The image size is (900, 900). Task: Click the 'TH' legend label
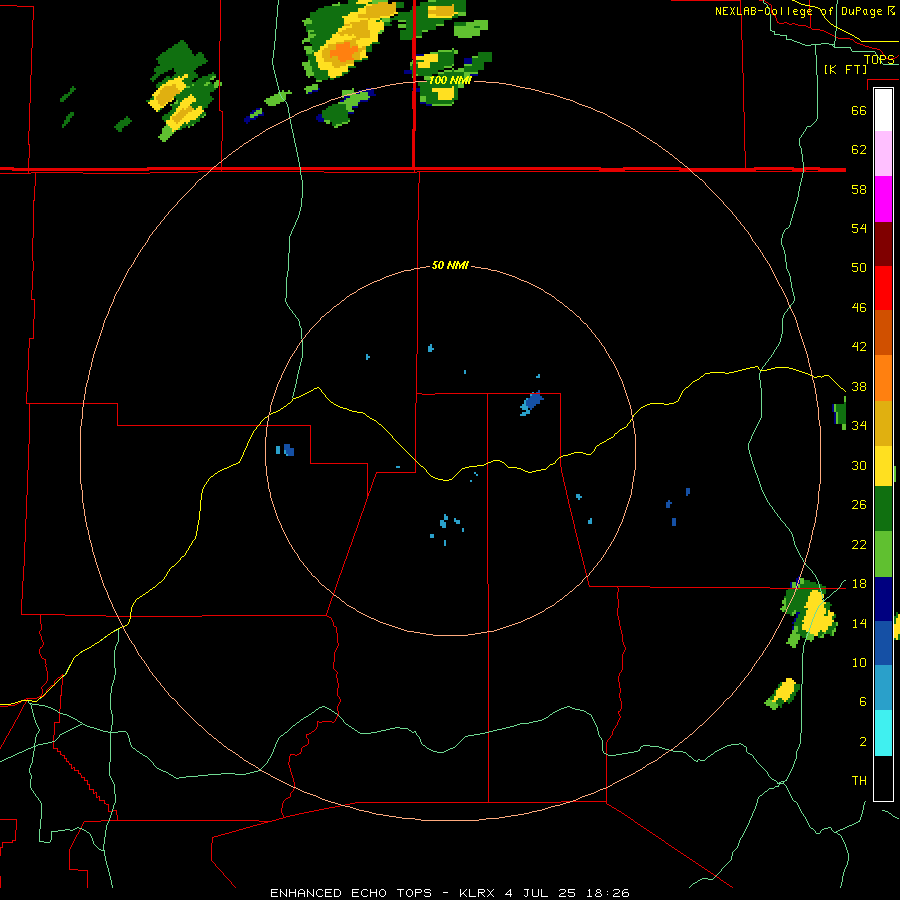click(x=859, y=781)
